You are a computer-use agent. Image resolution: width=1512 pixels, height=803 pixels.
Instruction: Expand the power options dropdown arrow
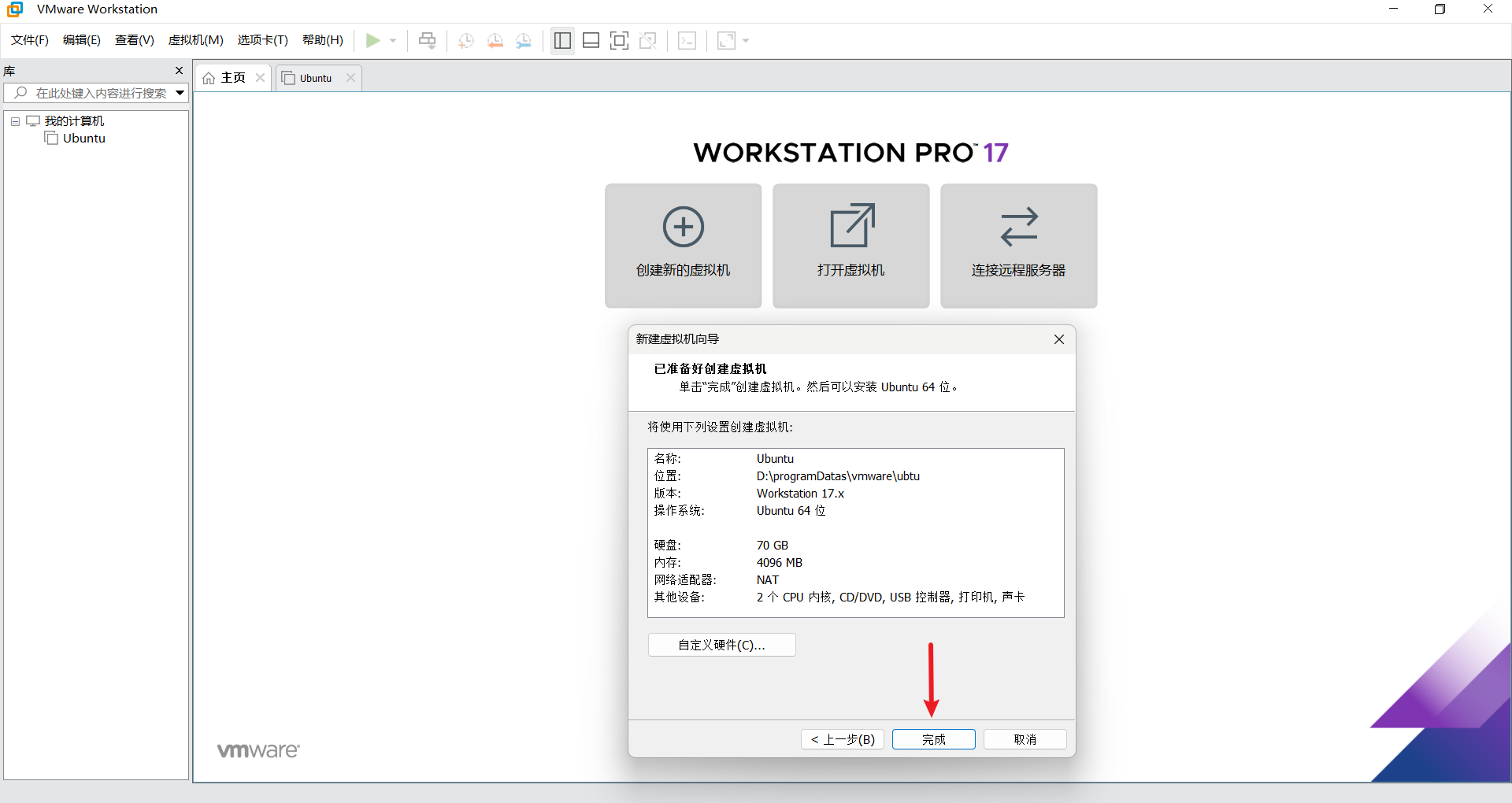(393, 41)
